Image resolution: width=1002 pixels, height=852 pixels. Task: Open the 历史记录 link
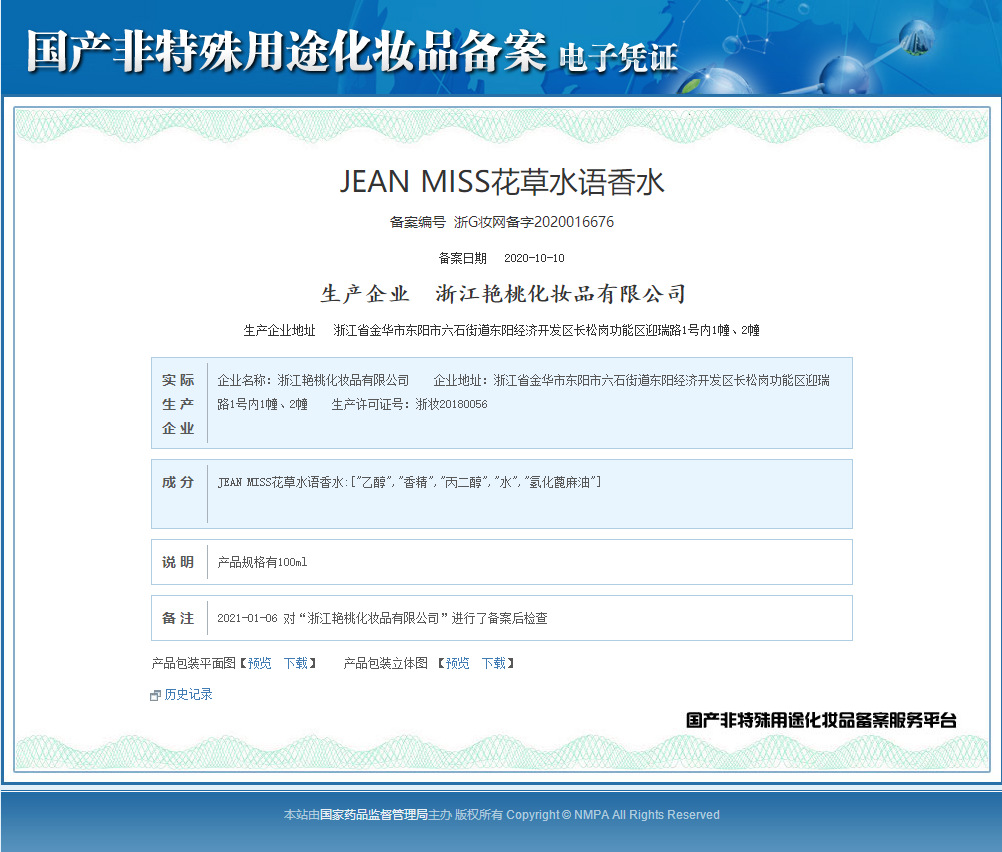click(189, 695)
